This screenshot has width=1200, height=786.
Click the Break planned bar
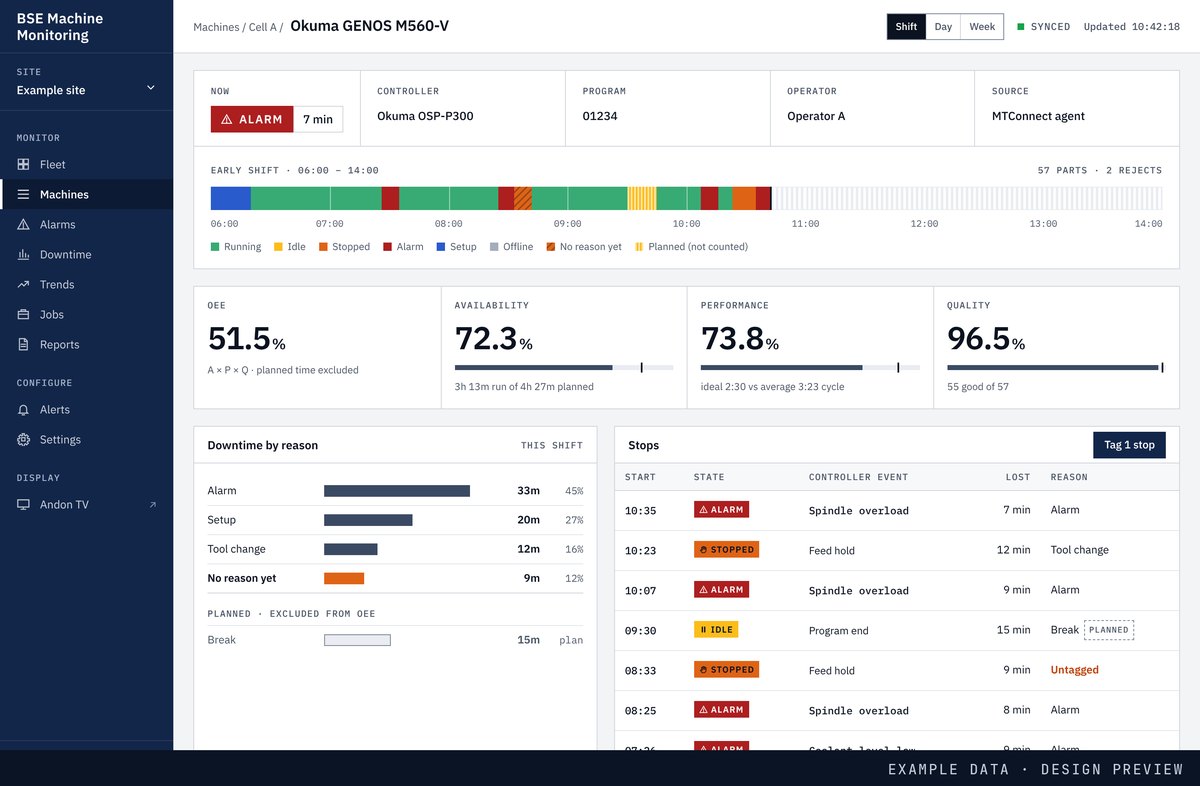[357, 640]
